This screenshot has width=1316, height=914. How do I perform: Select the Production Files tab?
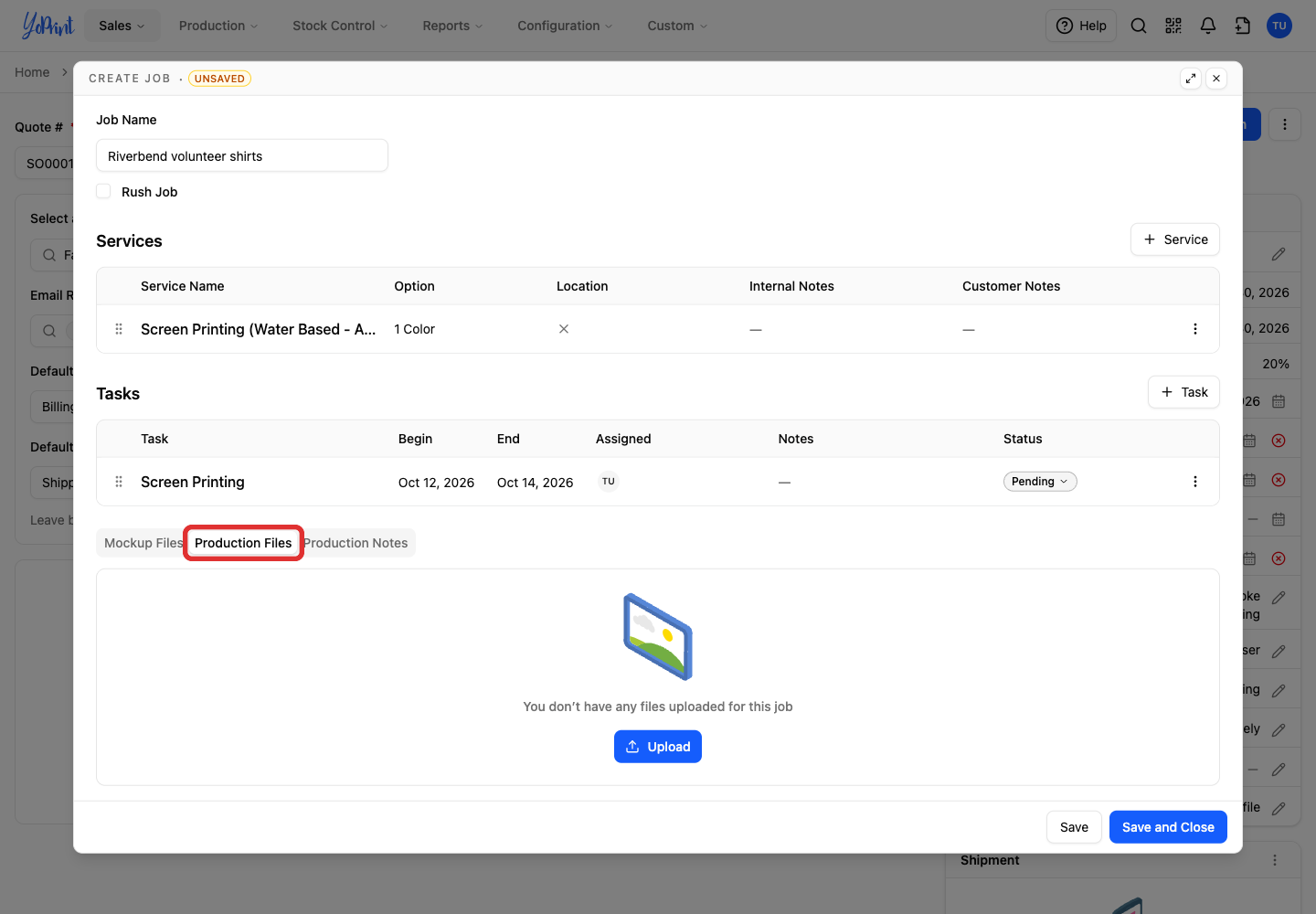[x=243, y=543]
